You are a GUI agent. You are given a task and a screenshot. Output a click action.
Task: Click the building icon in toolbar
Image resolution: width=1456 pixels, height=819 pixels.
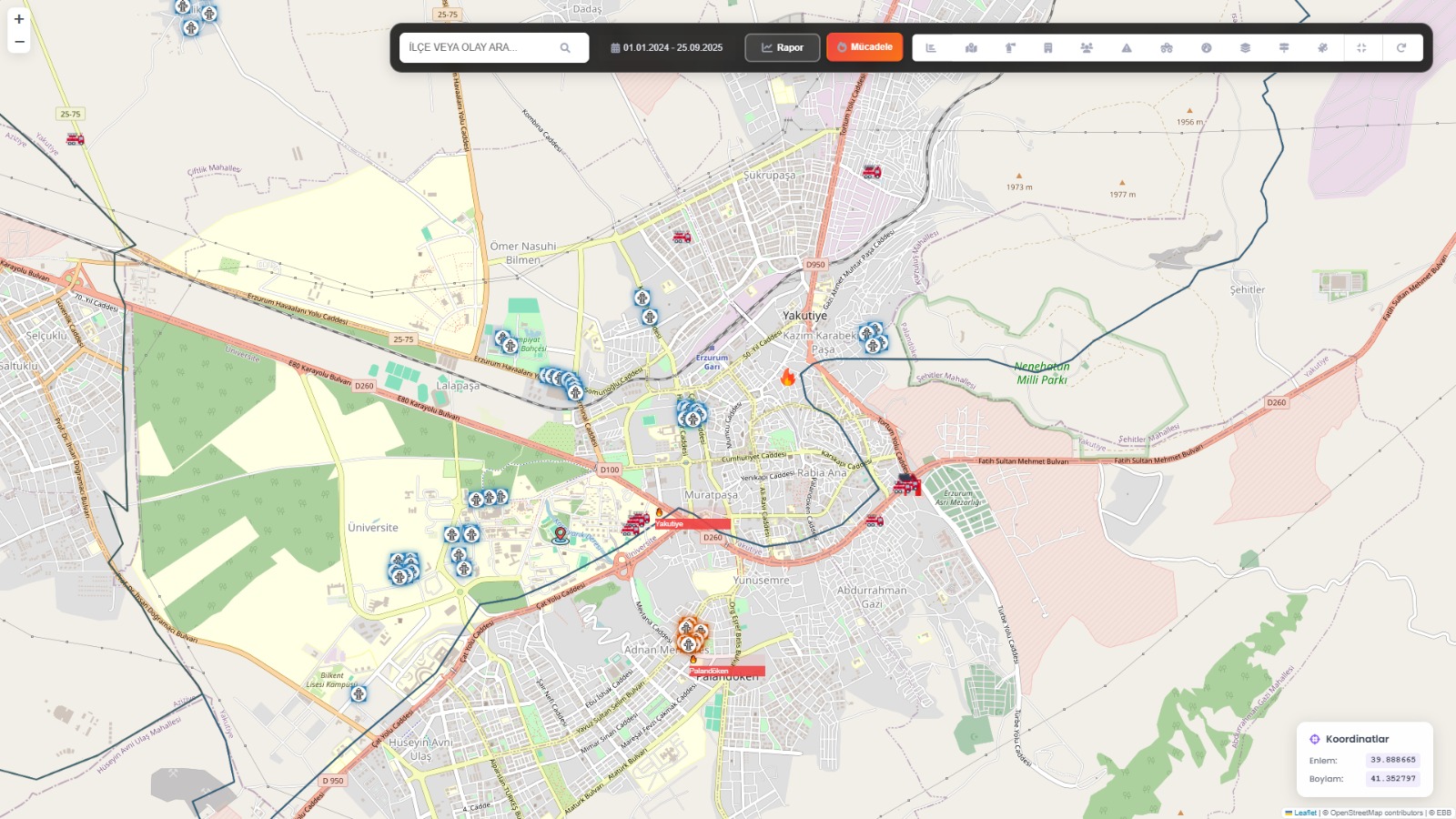(1048, 47)
